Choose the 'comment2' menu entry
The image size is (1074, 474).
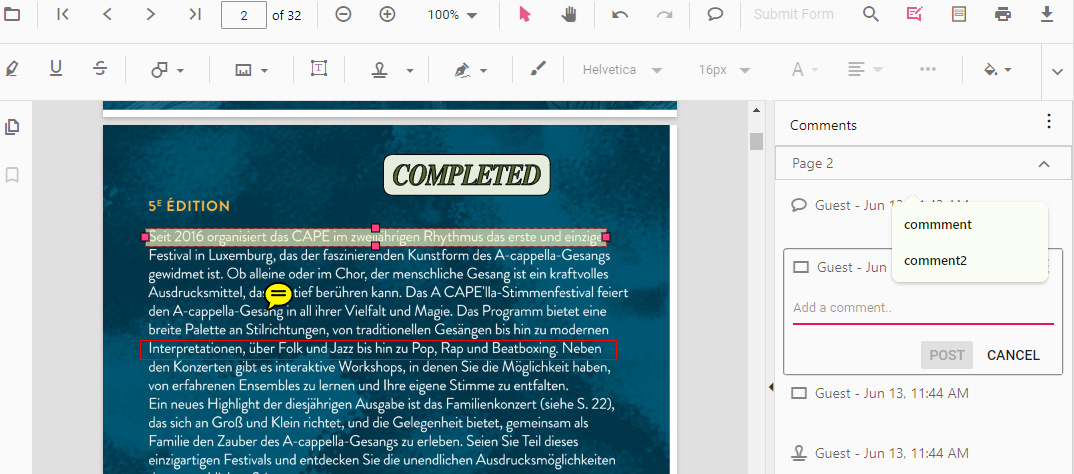pos(935,260)
